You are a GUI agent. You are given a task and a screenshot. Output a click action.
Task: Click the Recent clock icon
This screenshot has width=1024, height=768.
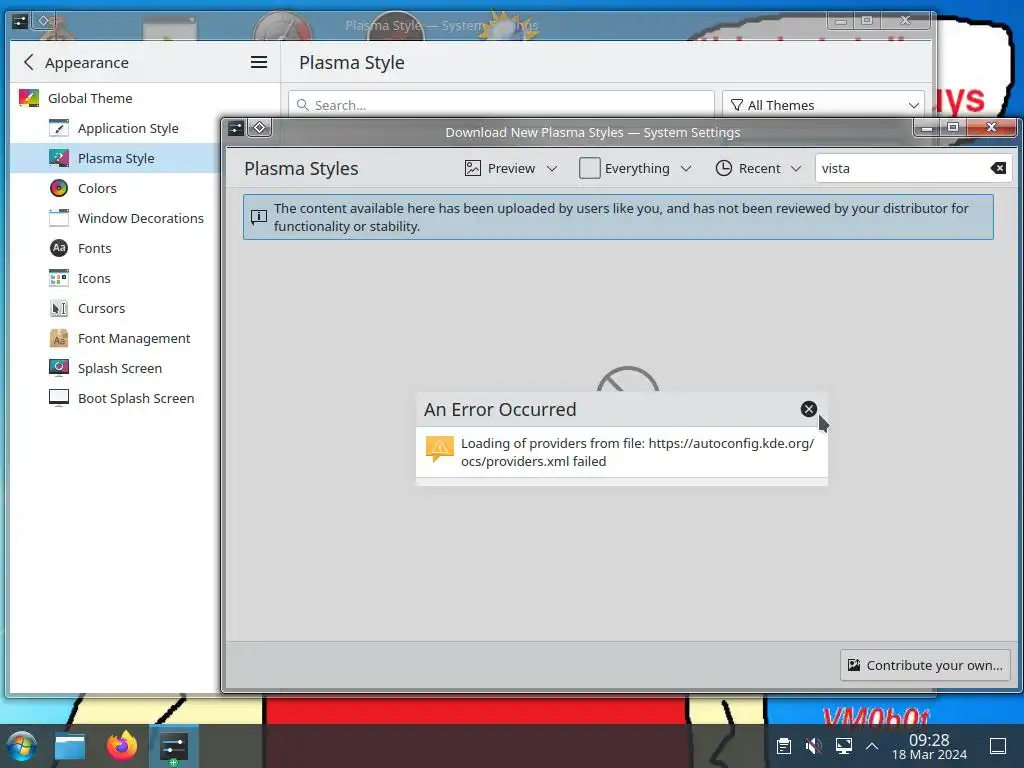click(x=724, y=168)
